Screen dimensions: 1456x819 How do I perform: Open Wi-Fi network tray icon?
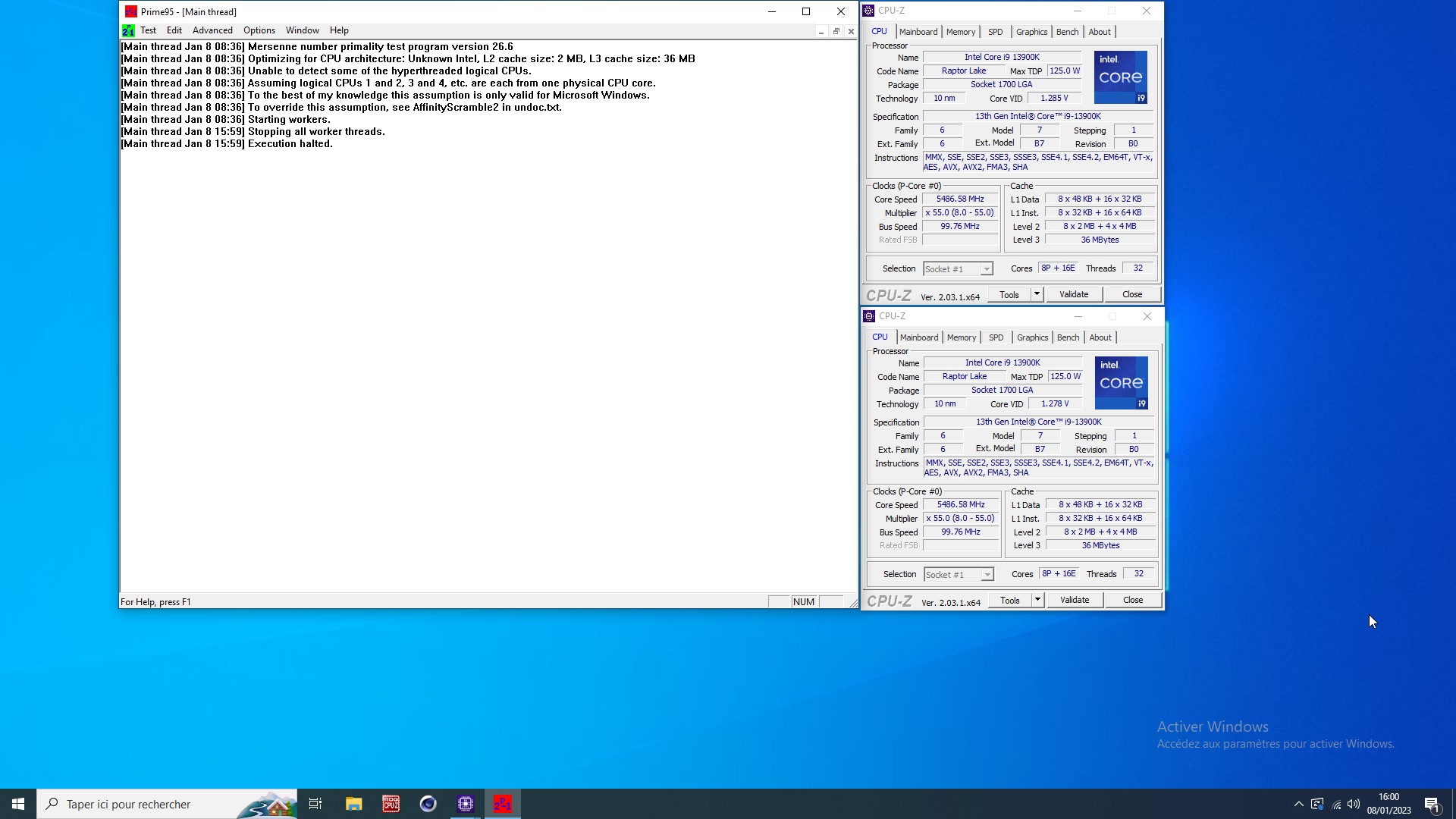click(1336, 805)
